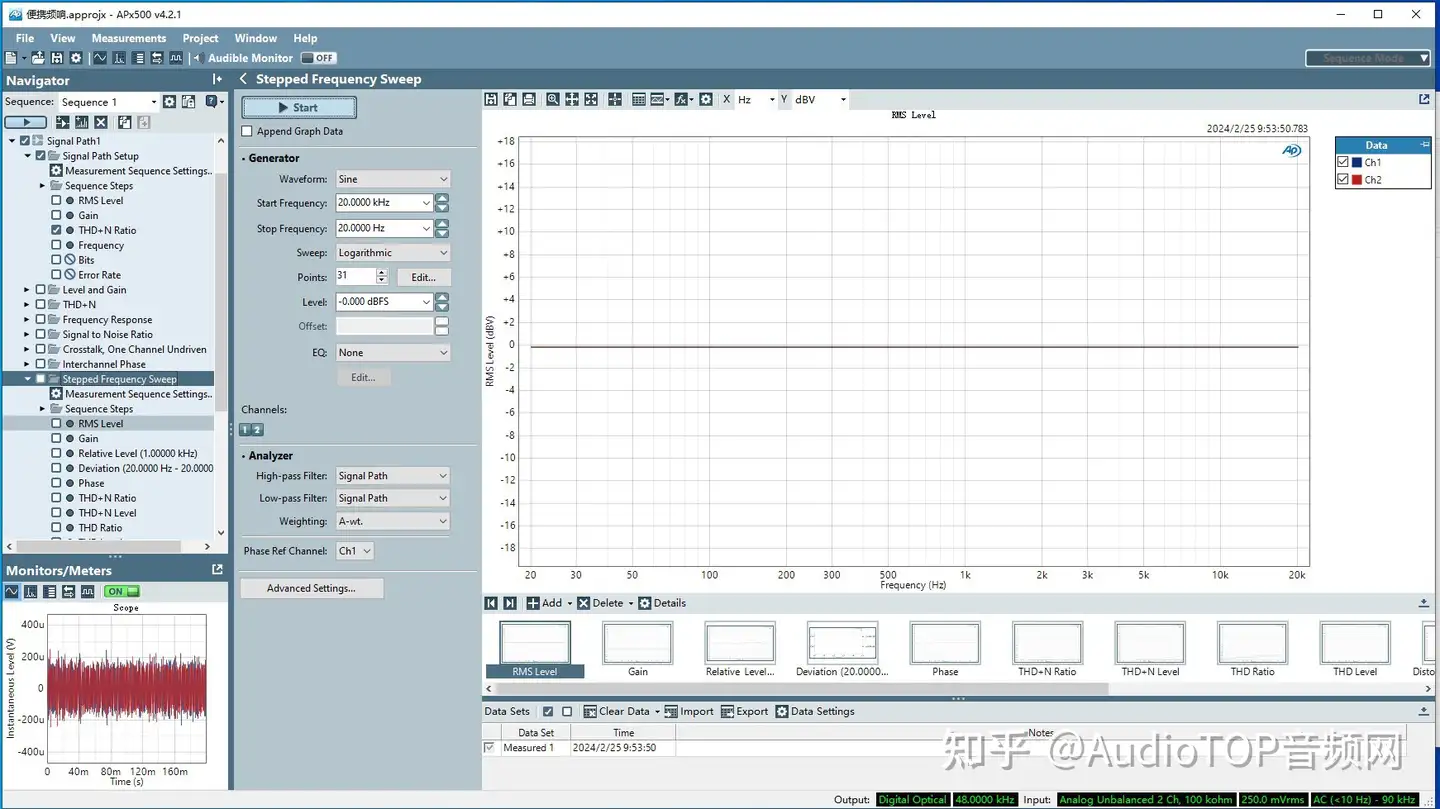Open project file icon in main toolbar
This screenshot has height=809, width=1440.
click(x=38, y=58)
